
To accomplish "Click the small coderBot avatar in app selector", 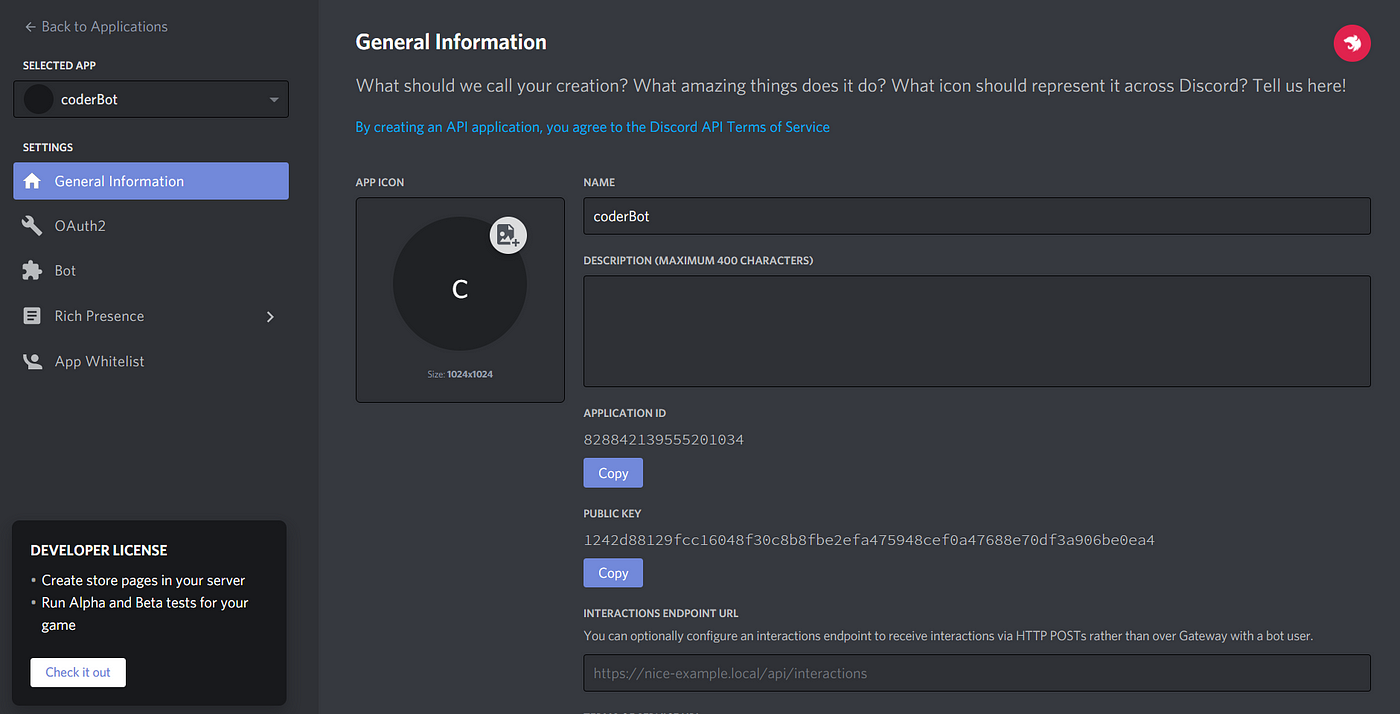I will tap(38, 99).
